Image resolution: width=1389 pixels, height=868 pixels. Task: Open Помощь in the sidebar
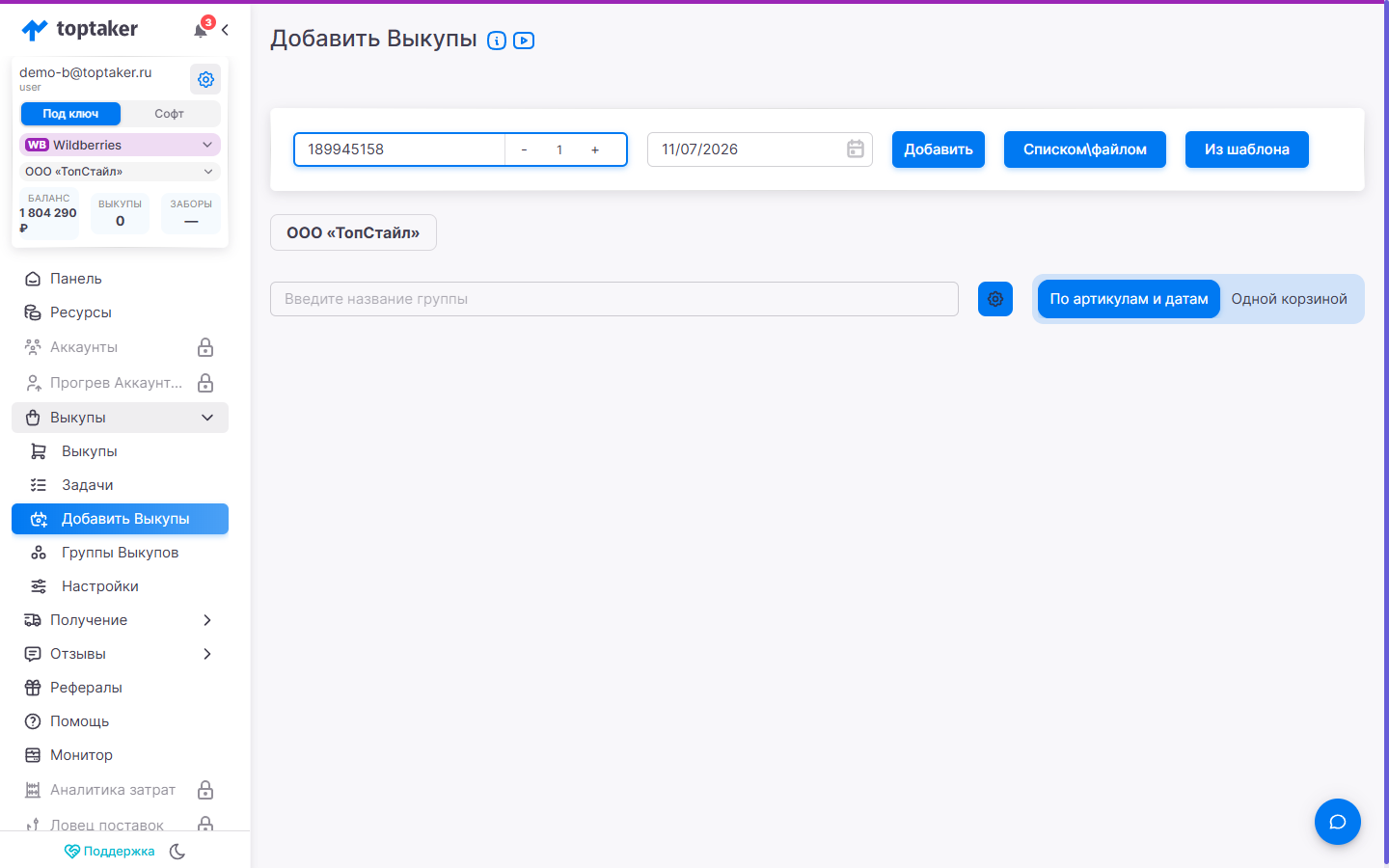pos(120,721)
